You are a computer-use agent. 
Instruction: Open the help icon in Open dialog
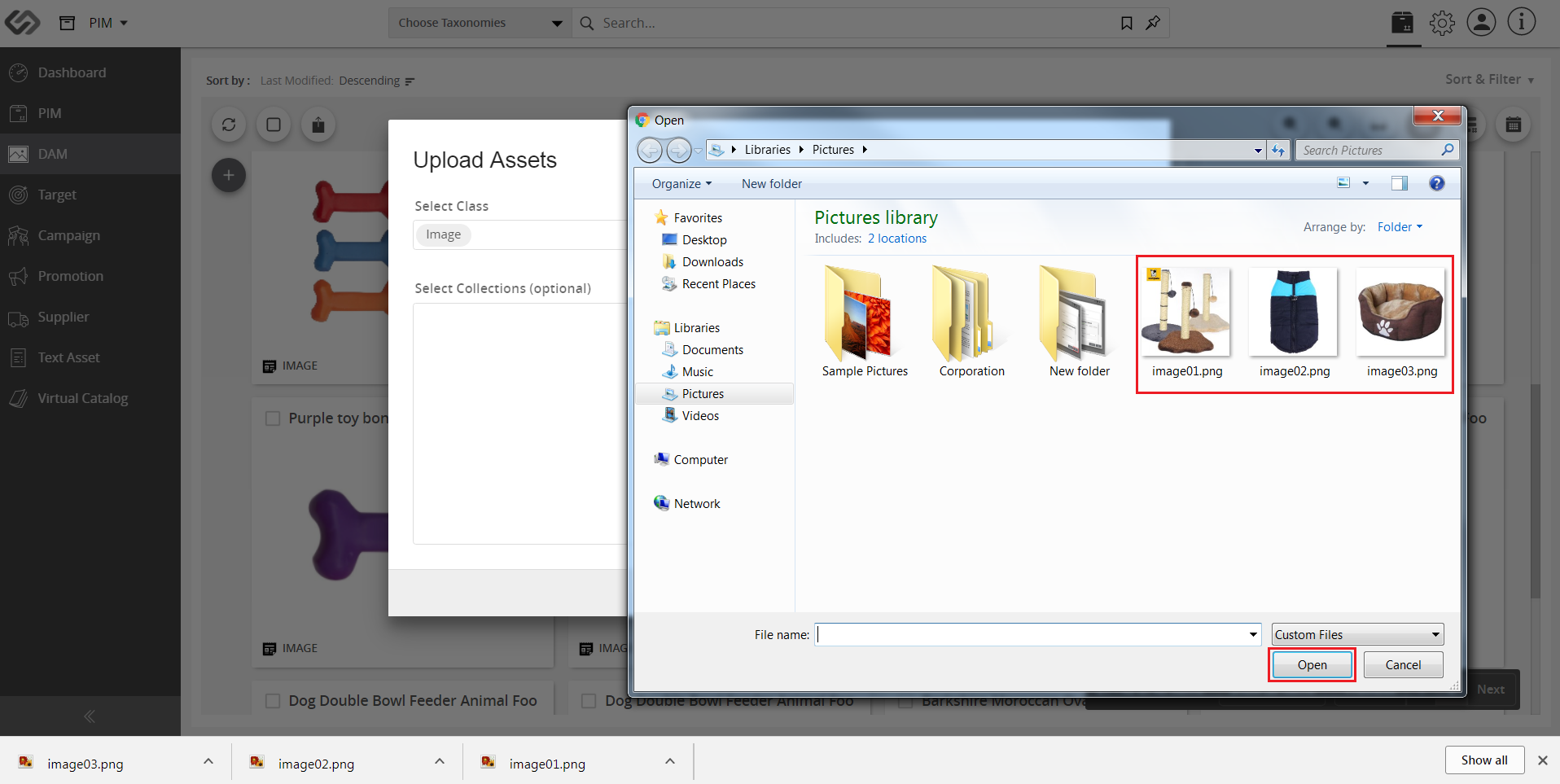(x=1437, y=183)
